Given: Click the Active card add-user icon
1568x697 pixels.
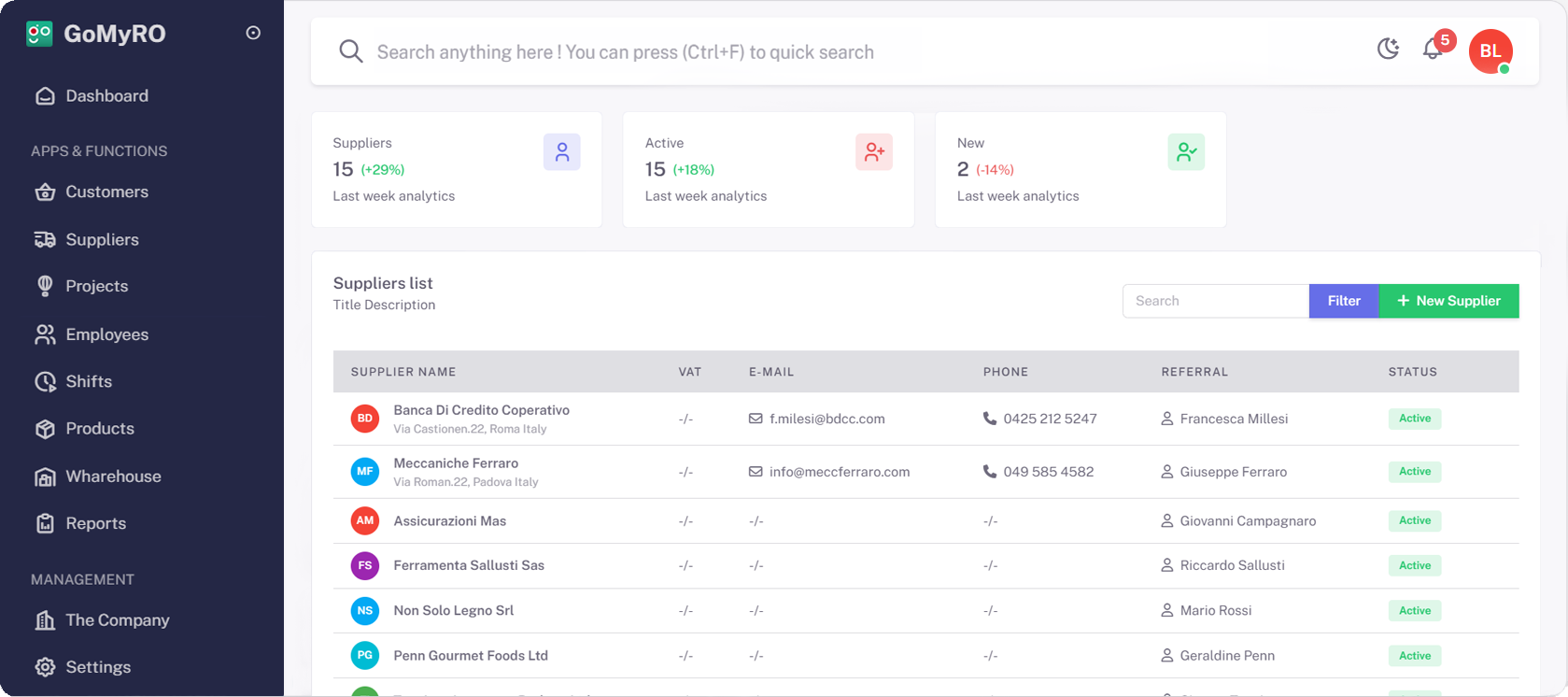Looking at the screenshot, I should [x=873, y=152].
